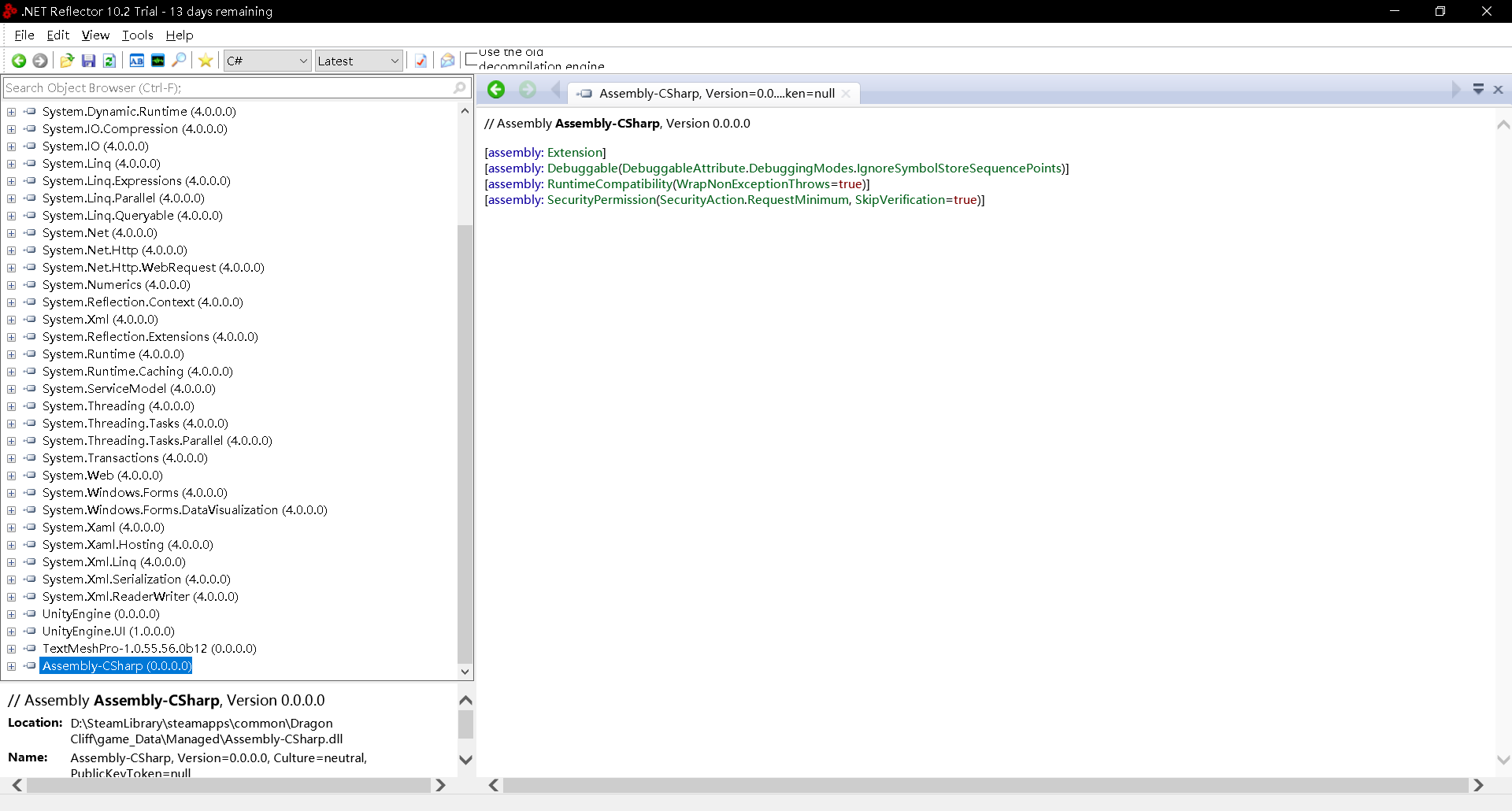
Task: Click the green waveform analyzer icon
Action: pos(157,61)
